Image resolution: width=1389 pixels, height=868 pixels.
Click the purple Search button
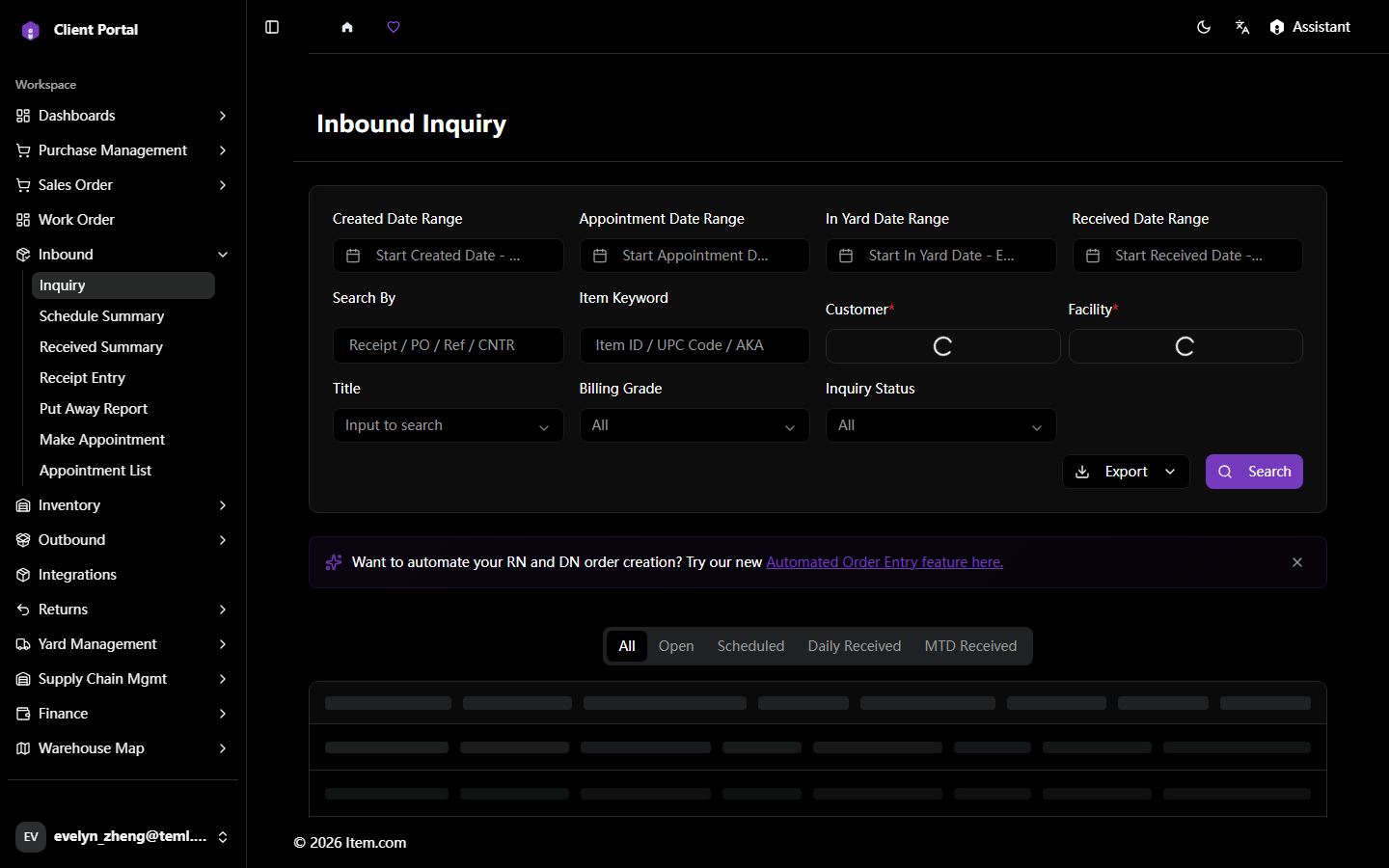(1254, 472)
